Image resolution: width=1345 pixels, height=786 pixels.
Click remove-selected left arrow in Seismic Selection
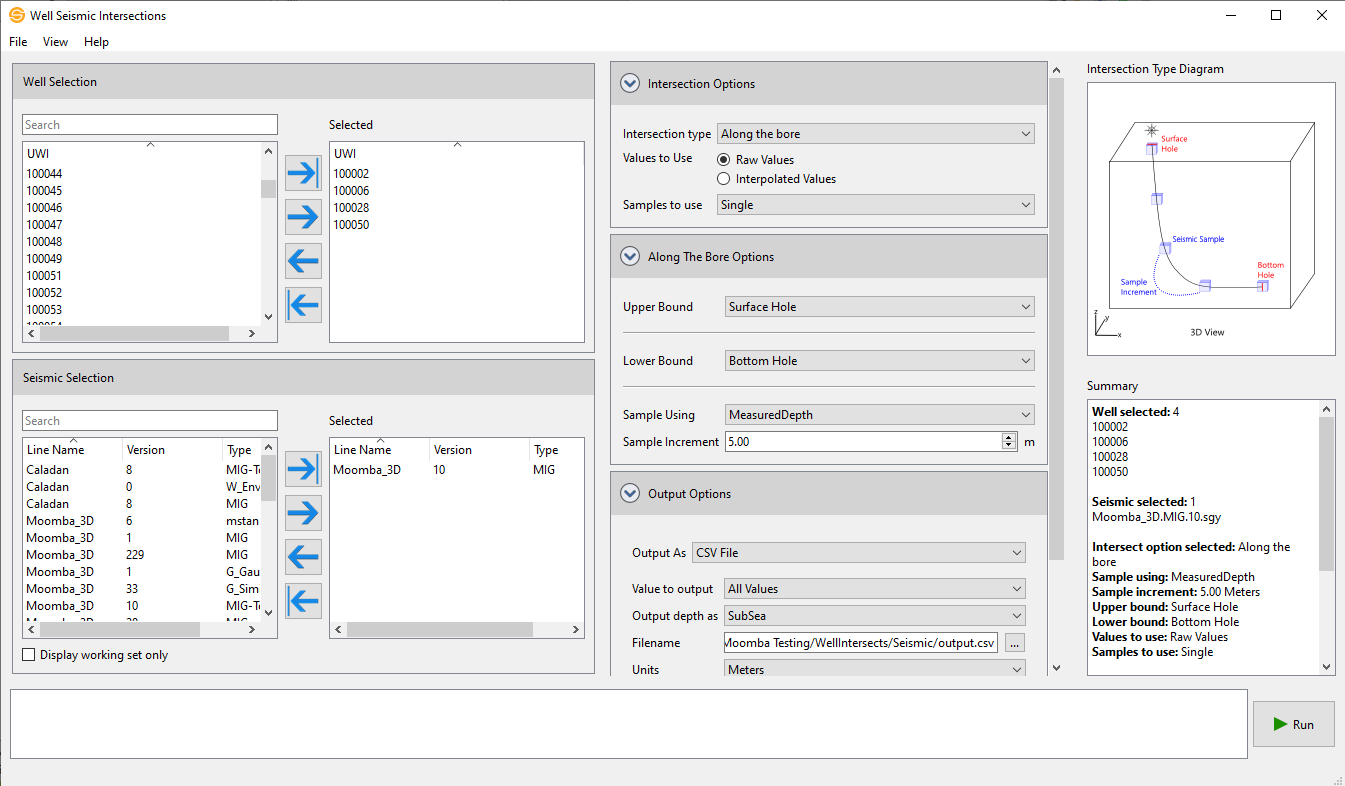coord(303,556)
